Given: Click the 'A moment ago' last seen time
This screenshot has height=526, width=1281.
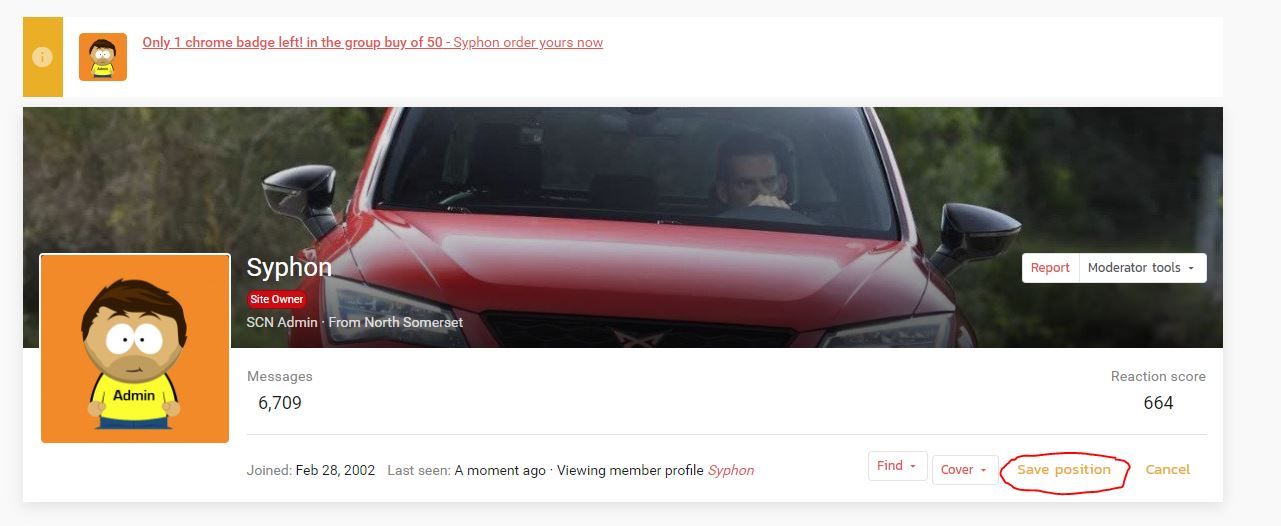Looking at the screenshot, I should coord(500,470).
